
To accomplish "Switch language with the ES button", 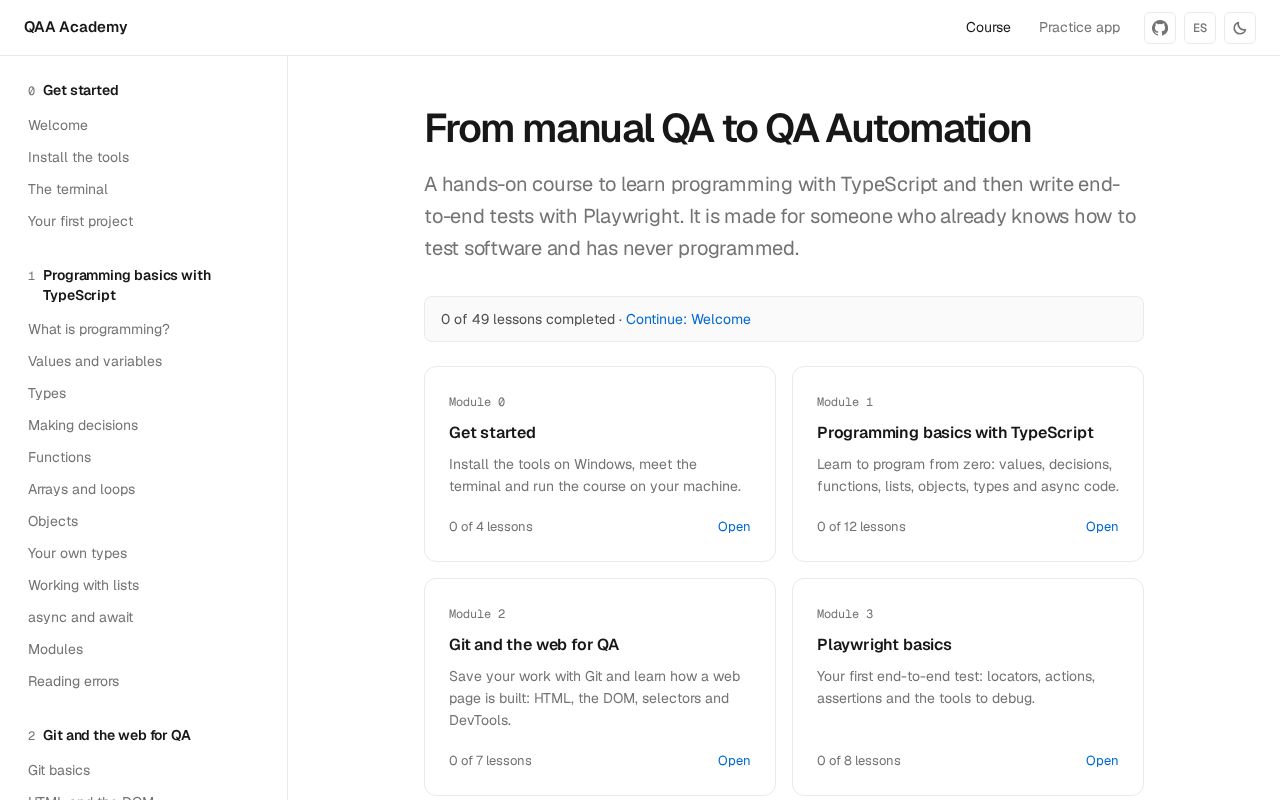I will tap(1200, 28).
